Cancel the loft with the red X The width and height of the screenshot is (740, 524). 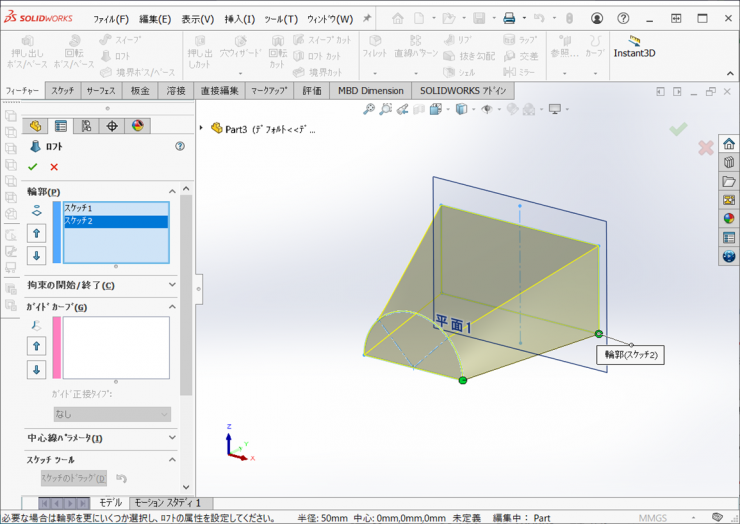54,167
